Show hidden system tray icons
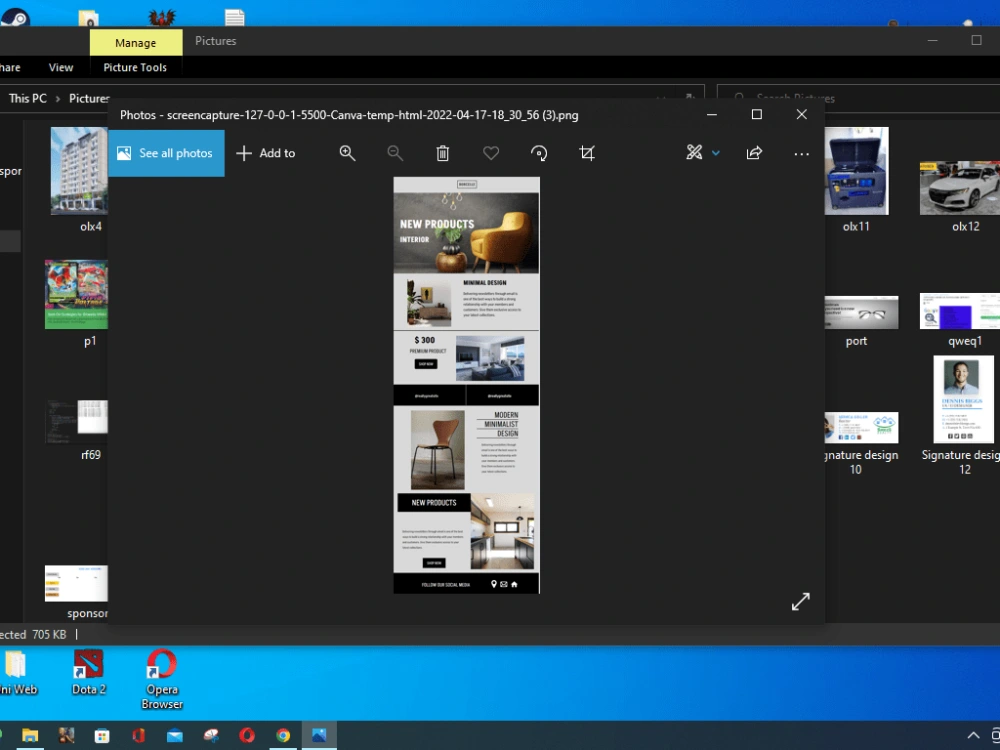Viewport: 1000px width, 750px height. (x=973, y=735)
